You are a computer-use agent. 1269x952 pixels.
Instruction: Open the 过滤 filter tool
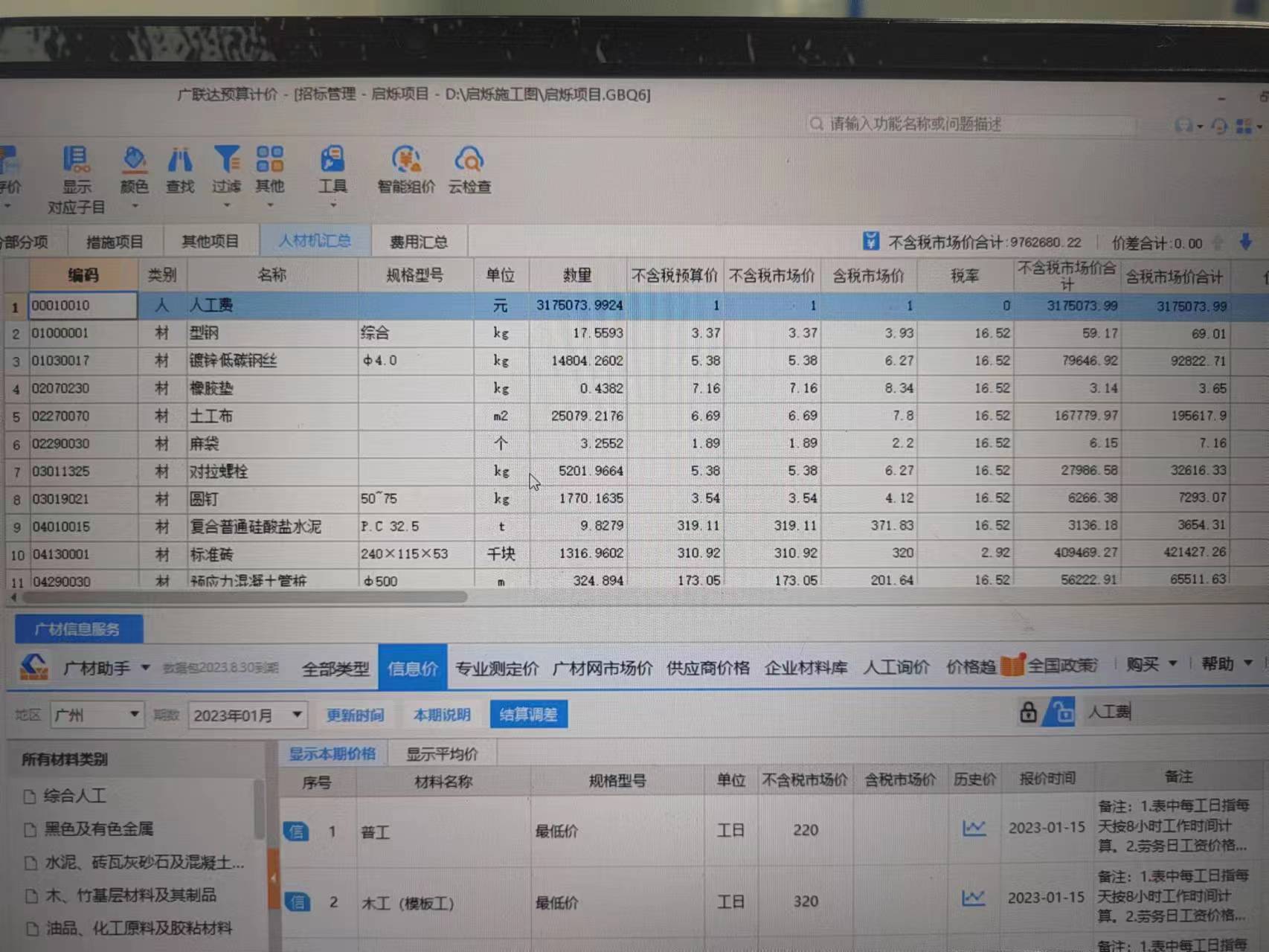click(x=226, y=159)
